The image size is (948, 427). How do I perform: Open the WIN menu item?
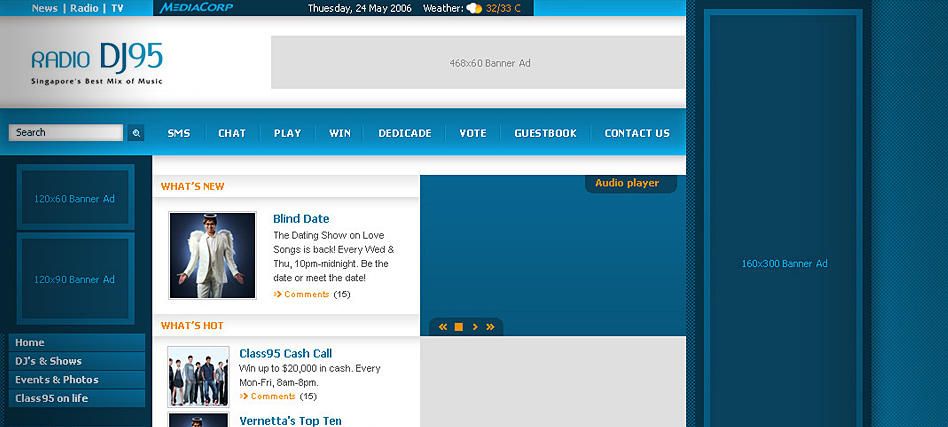point(340,134)
